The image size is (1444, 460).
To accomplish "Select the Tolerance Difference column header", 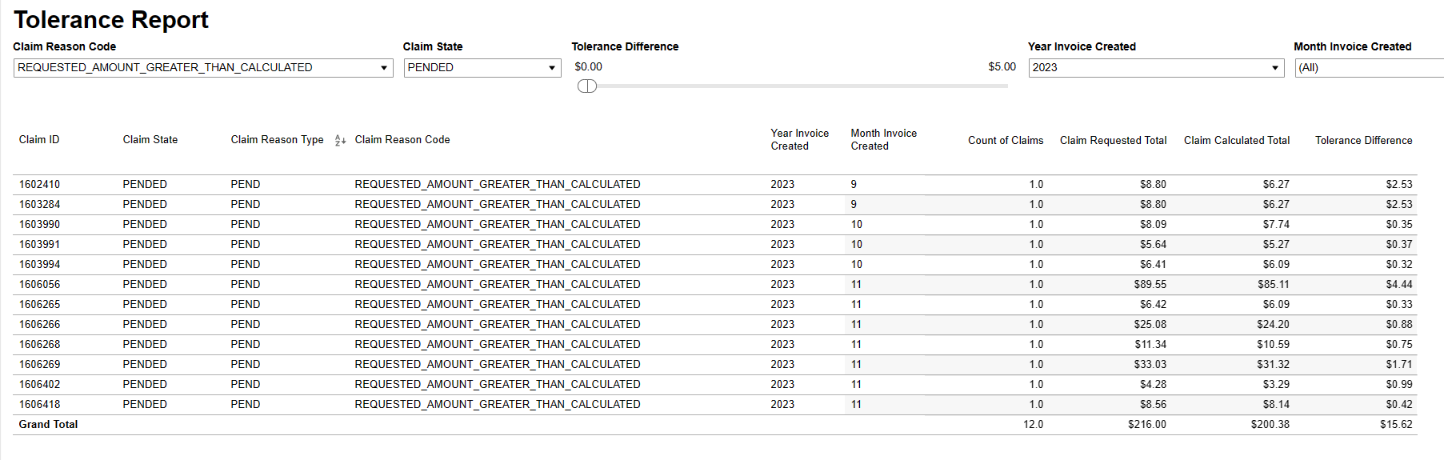I will click(x=1363, y=141).
